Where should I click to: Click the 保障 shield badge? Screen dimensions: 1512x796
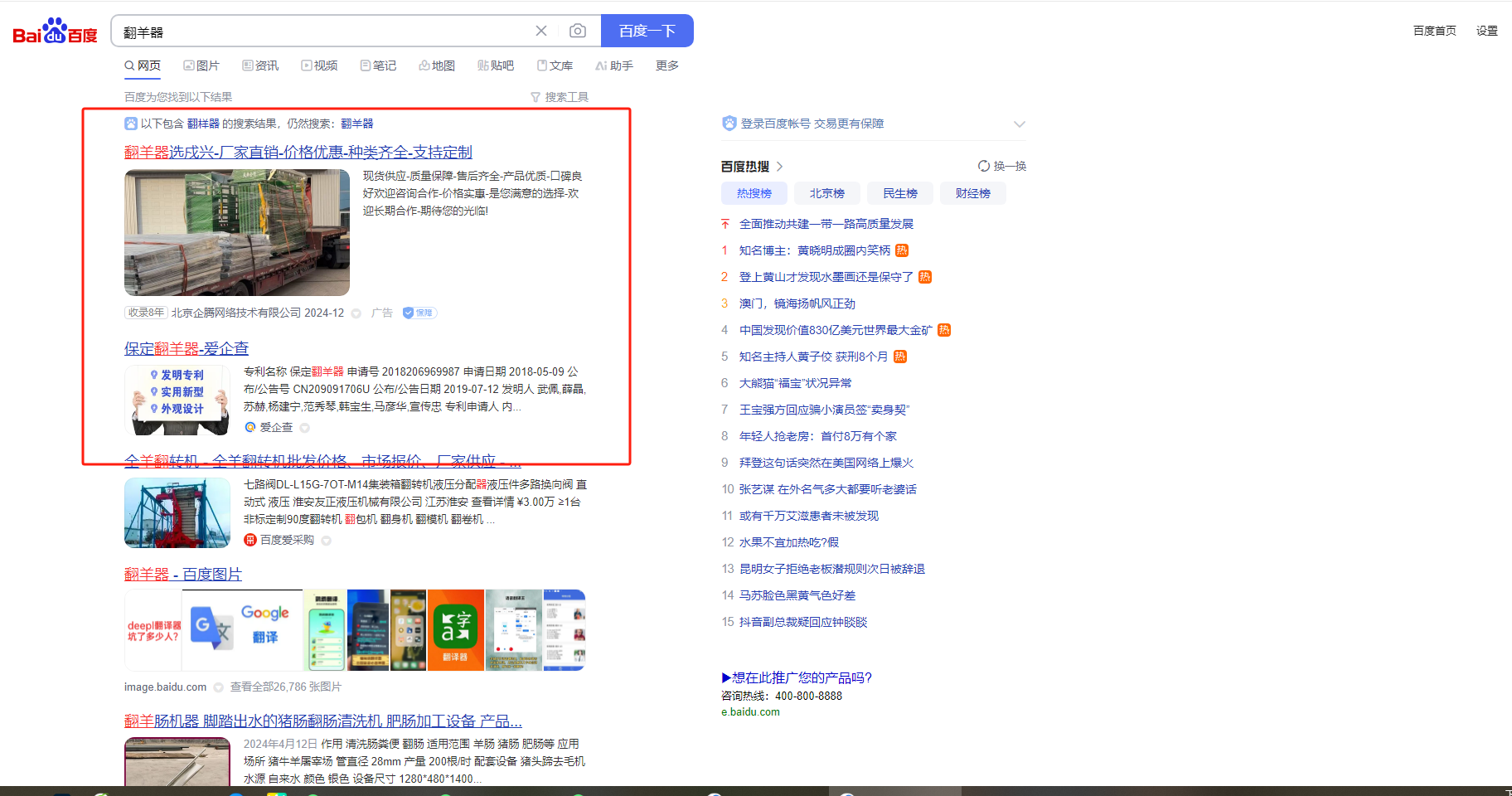pos(419,313)
